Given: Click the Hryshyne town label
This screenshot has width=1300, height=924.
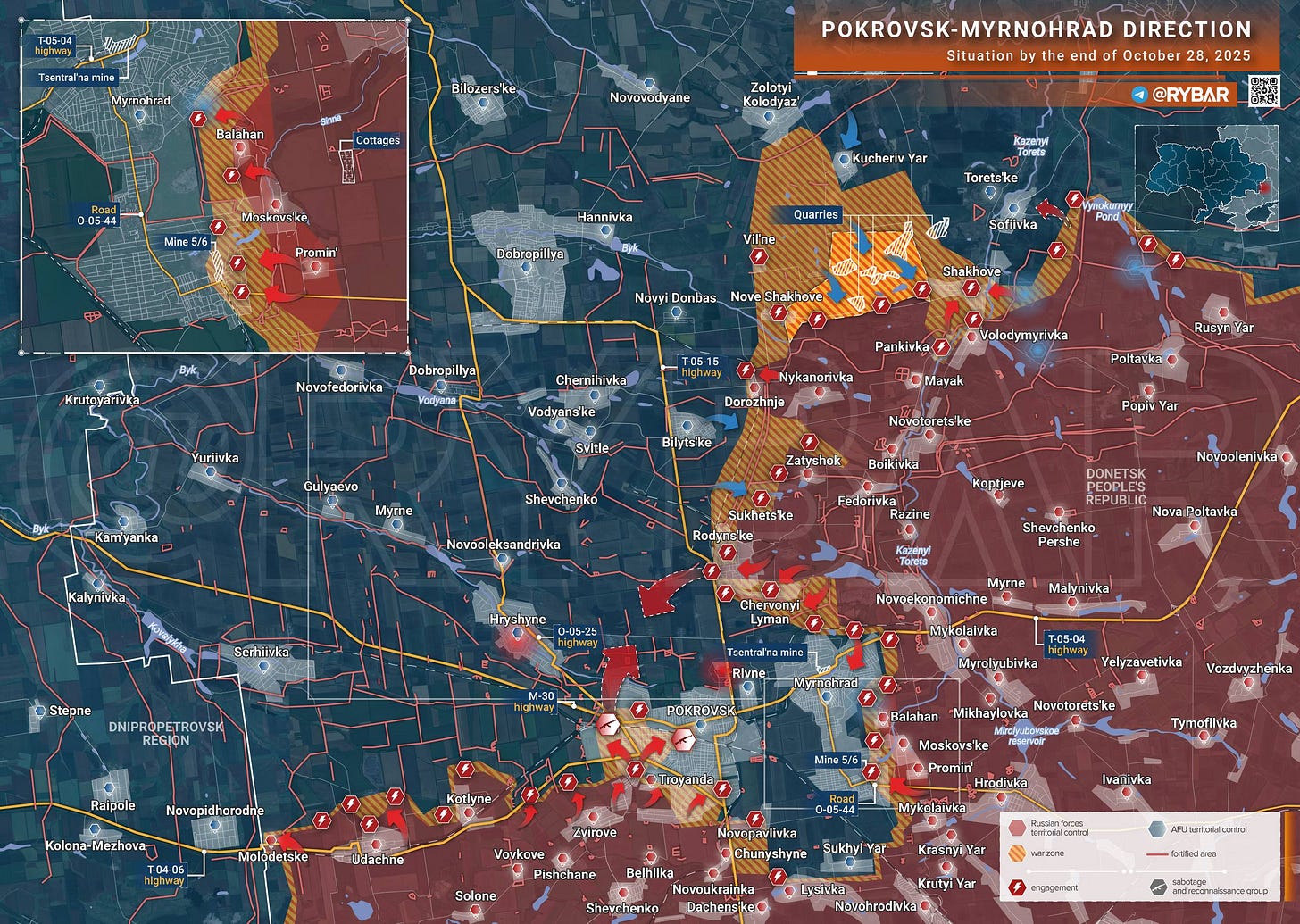Looking at the screenshot, I should [518, 620].
